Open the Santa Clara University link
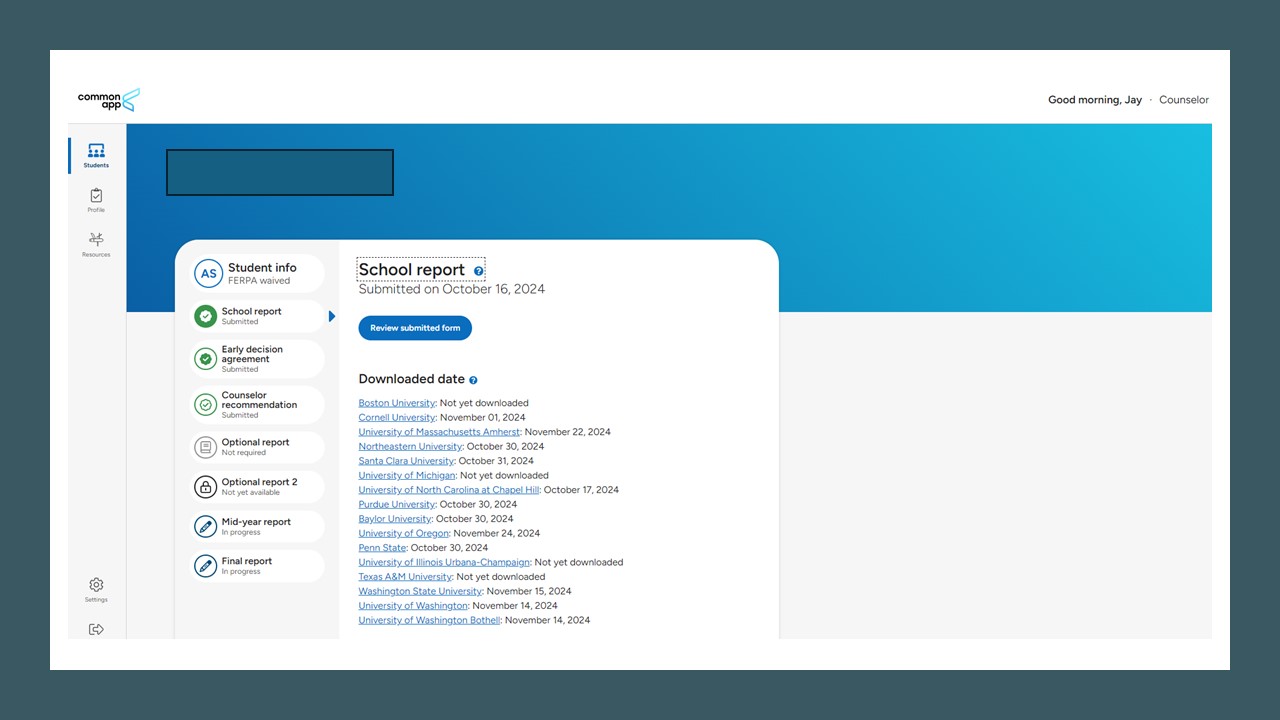The width and height of the screenshot is (1280, 720). point(406,461)
